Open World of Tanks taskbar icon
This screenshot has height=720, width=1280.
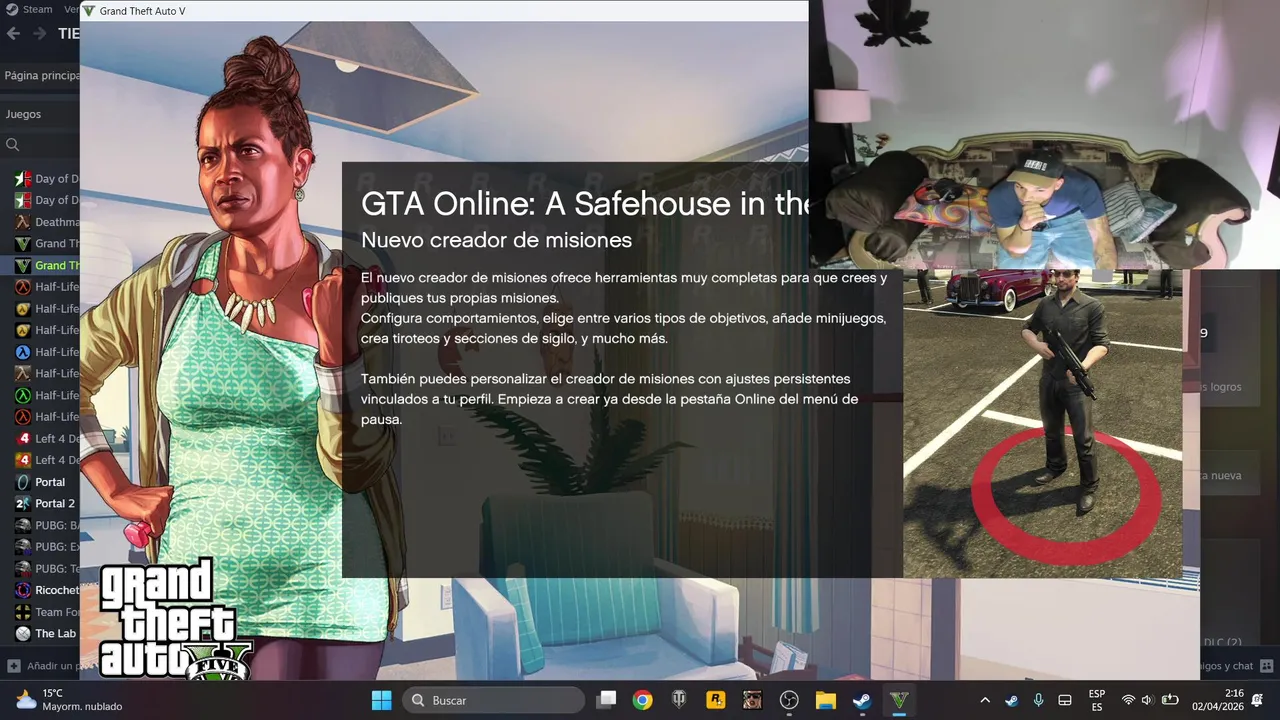click(x=679, y=700)
